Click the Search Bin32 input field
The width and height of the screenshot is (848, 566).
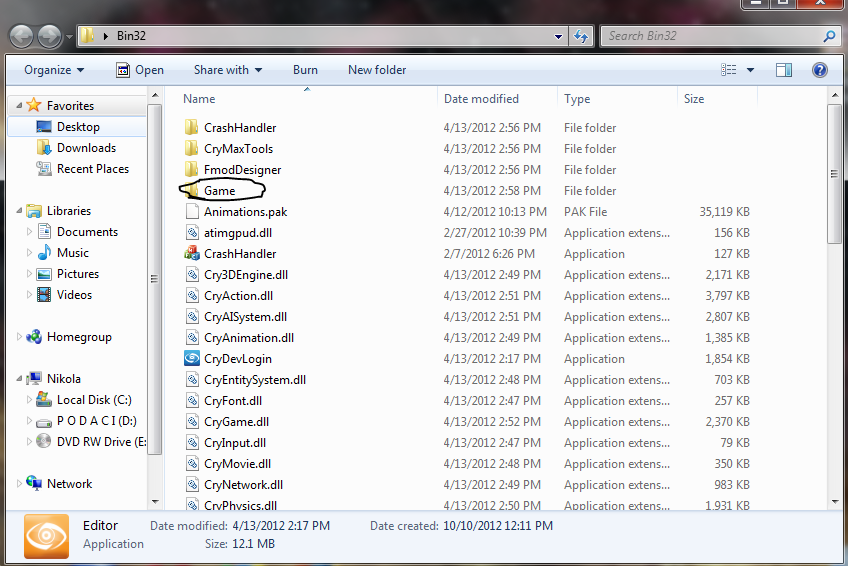tap(711, 36)
